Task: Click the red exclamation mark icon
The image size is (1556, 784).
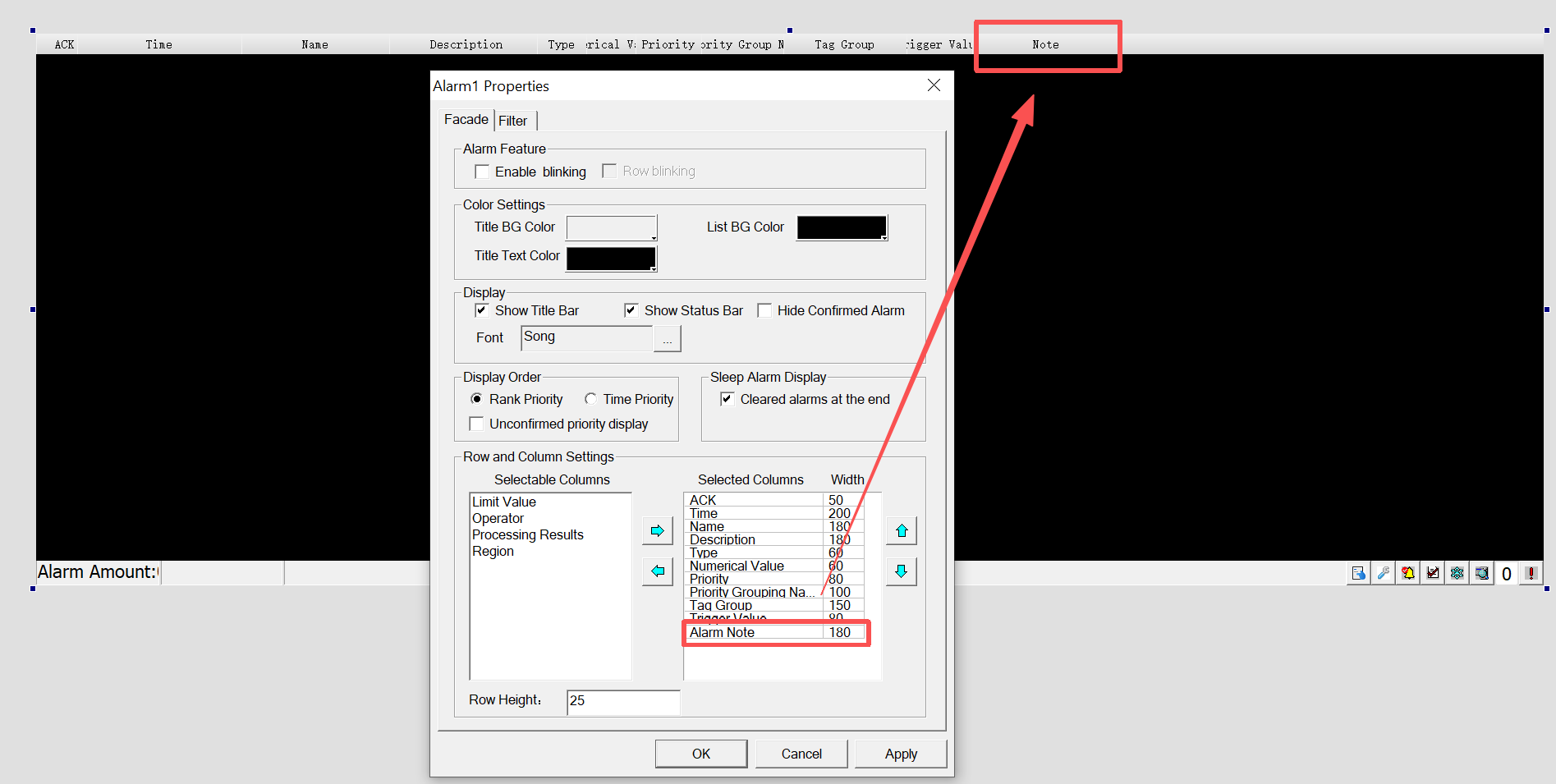Action: click(1531, 573)
